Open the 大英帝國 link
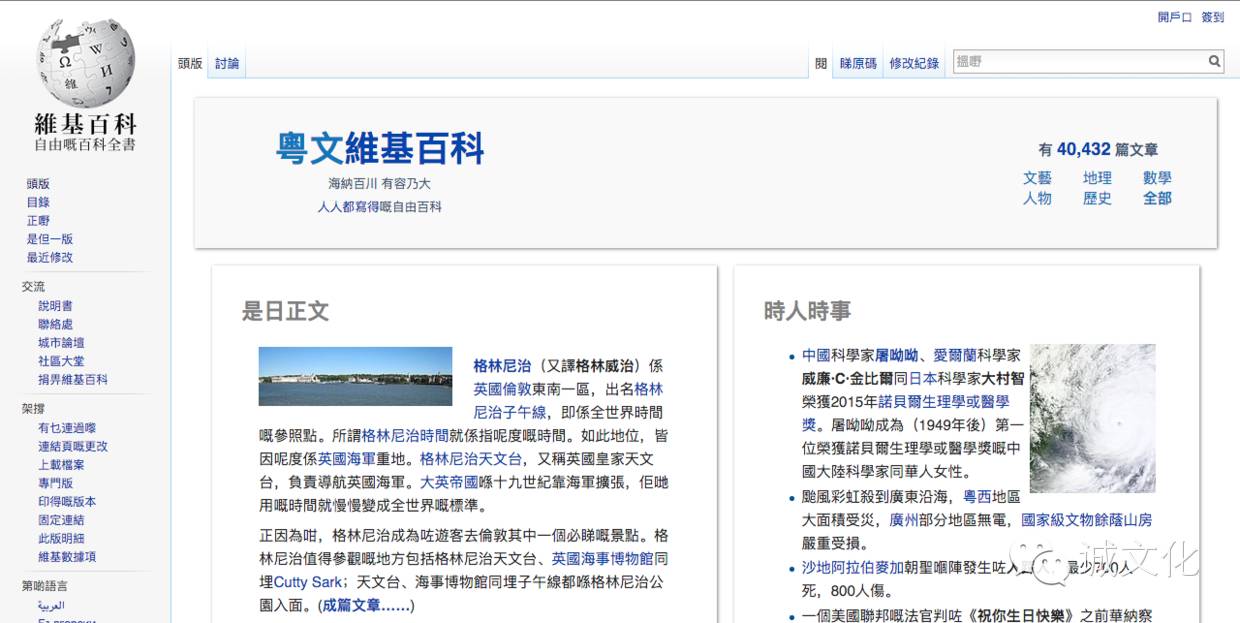Screen dimensions: 1240x623 pos(449,482)
